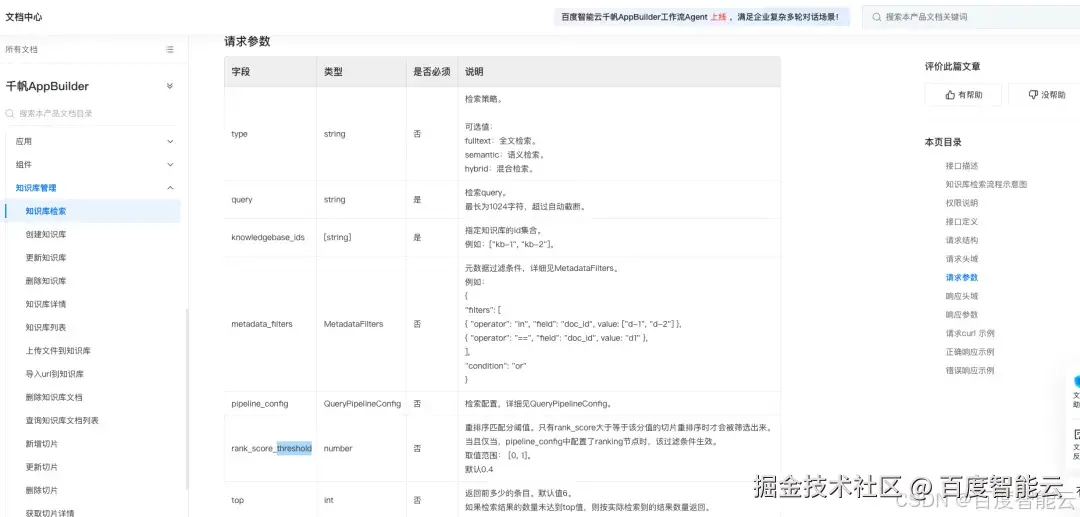Click the knowledgebase_ids field cell
This screenshot has width=1080, height=517.
(x=268, y=238)
